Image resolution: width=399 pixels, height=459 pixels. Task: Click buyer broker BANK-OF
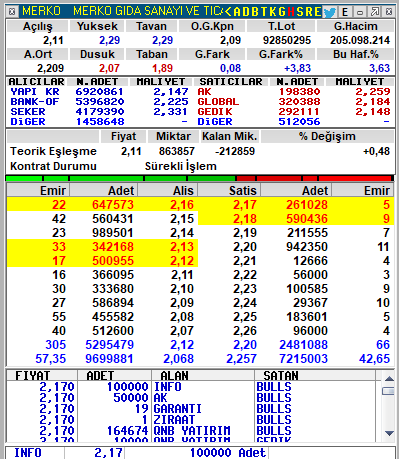point(35,102)
